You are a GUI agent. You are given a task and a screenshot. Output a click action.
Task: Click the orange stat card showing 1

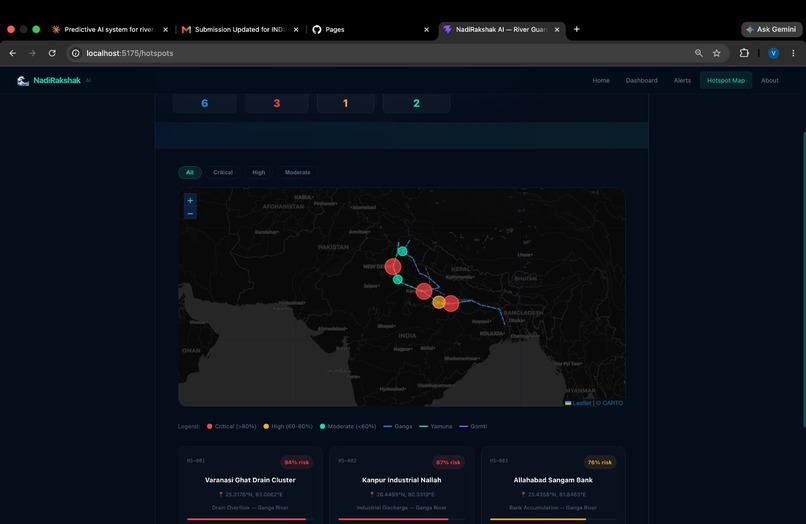click(x=345, y=103)
